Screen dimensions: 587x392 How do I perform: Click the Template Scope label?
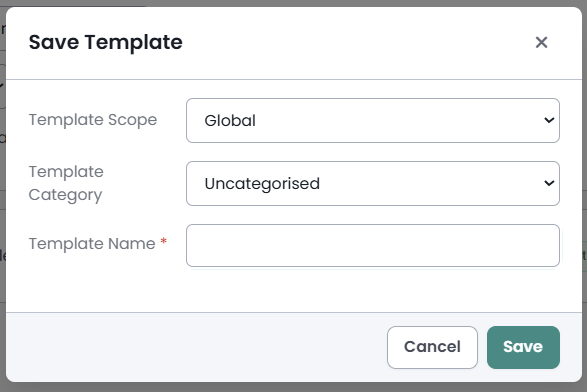pos(93,120)
